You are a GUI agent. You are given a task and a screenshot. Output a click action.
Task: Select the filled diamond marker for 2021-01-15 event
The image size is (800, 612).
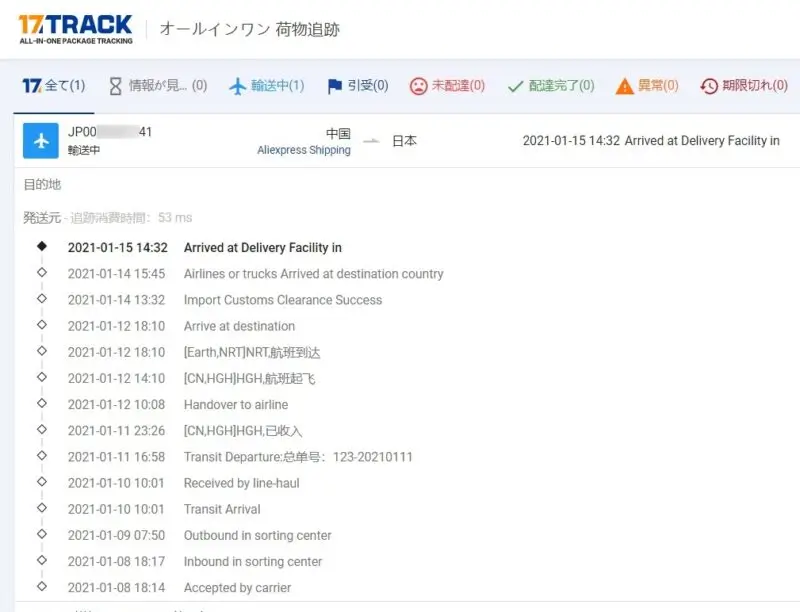tap(41, 247)
